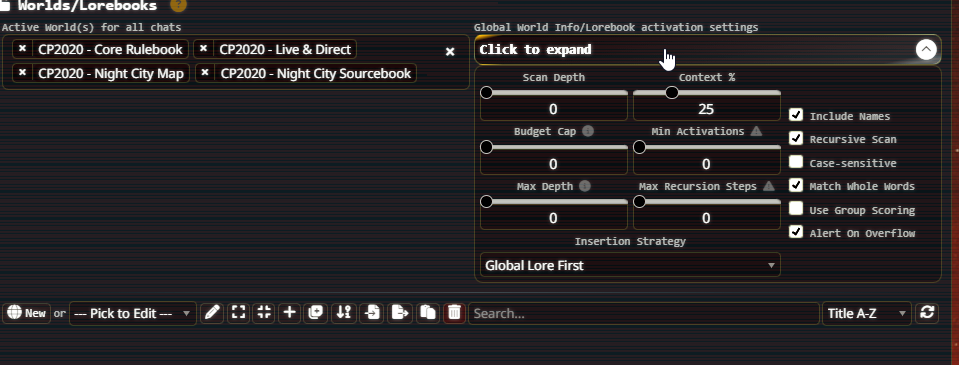Screen dimensions: 959x365
Task: Click the refresh icon beside Title A-Z
Action: pos(927,313)
